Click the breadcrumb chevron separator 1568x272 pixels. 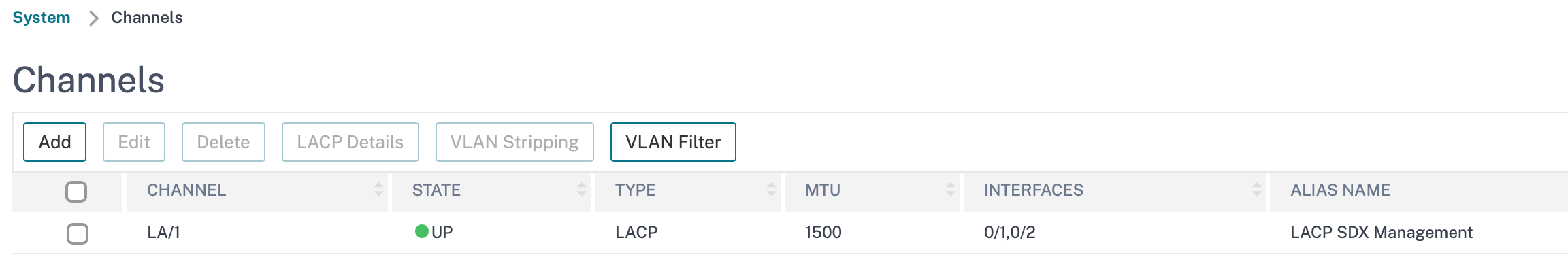[x=94, y=18]
